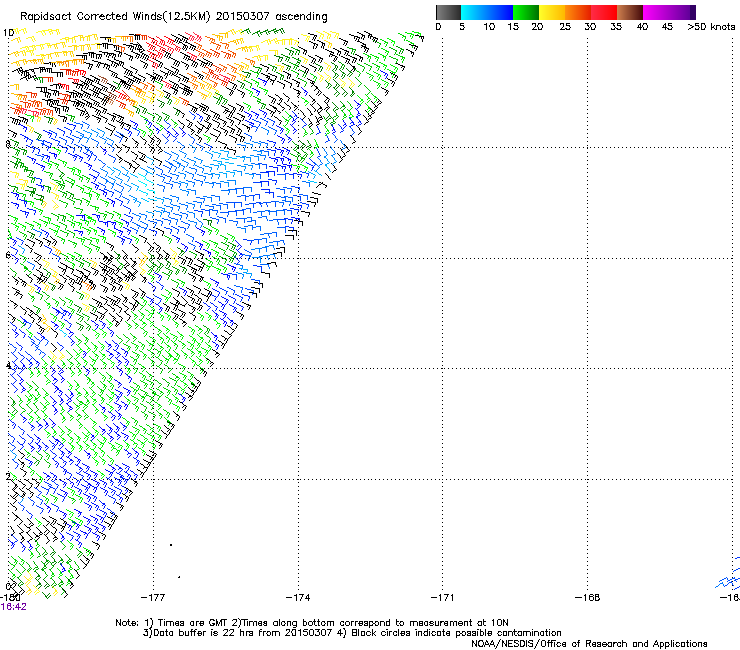Select the brown 35-40 knots legend segment
This screenshot has height=650, width=740.
630,12
